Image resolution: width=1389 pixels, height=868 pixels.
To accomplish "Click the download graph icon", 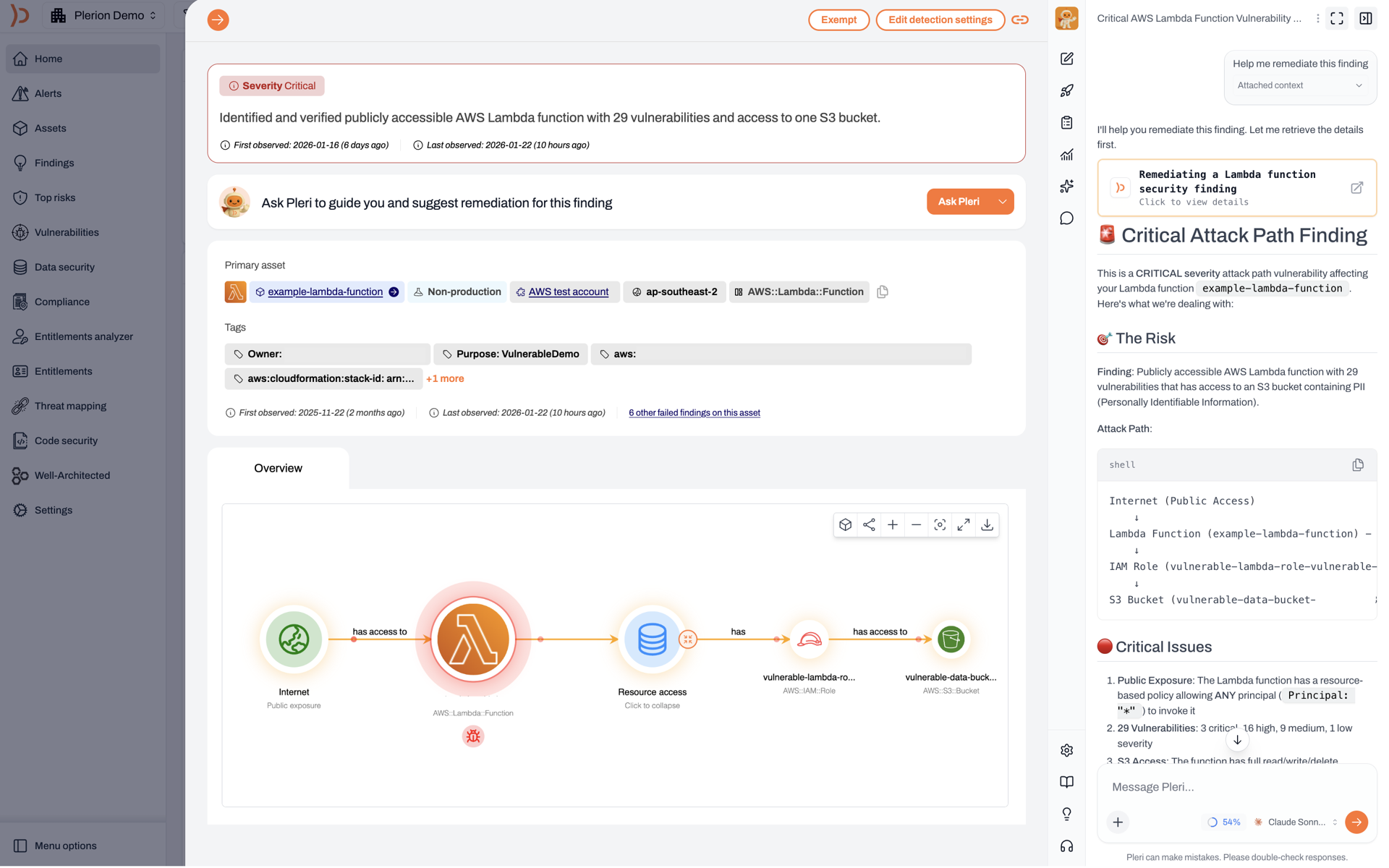I will point(987,525).
